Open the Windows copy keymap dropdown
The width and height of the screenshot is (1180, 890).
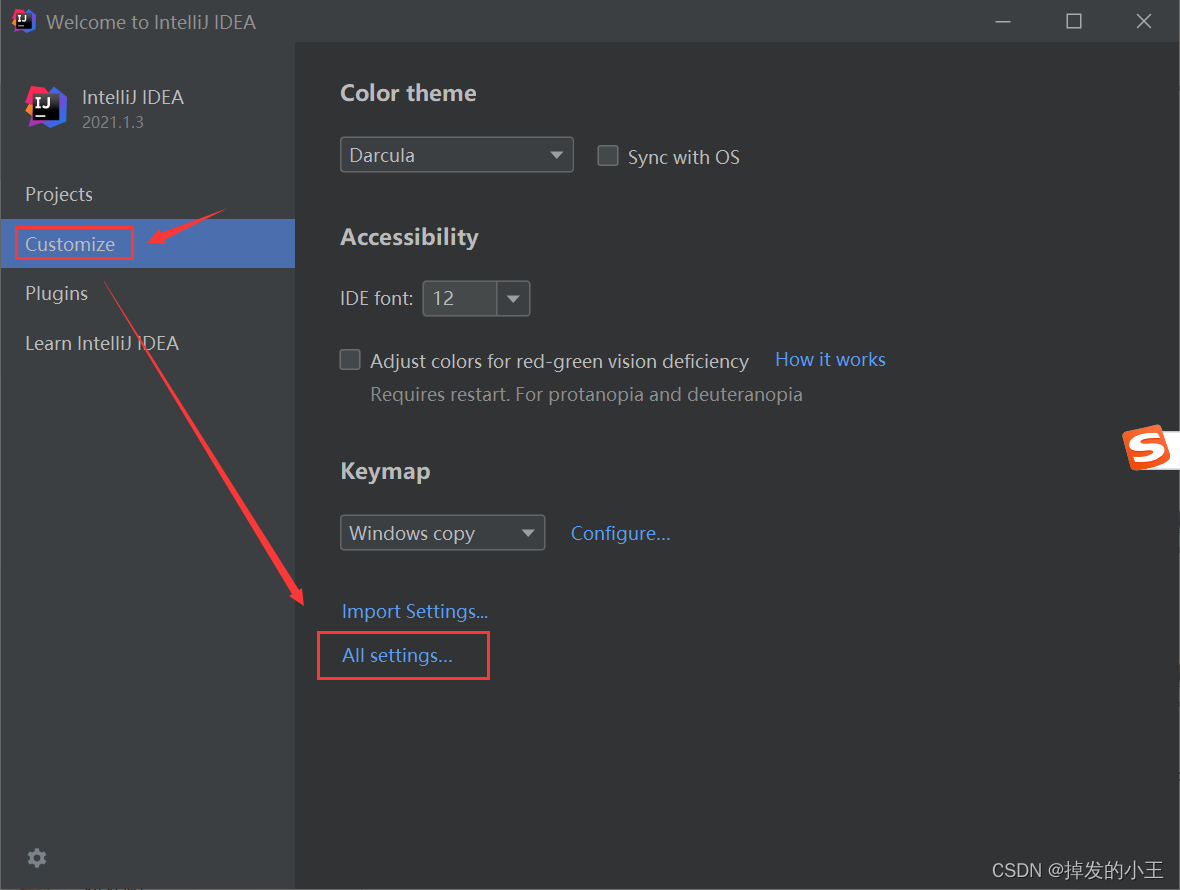click(x=442, y=533)
